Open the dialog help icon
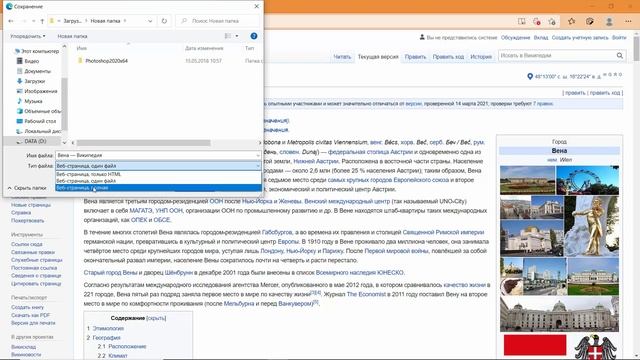 point(253,36)
